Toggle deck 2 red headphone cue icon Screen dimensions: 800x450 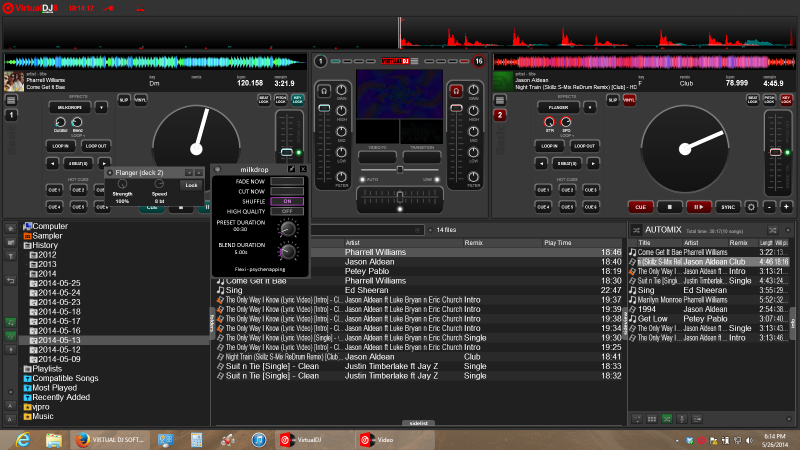pos(456,91)
